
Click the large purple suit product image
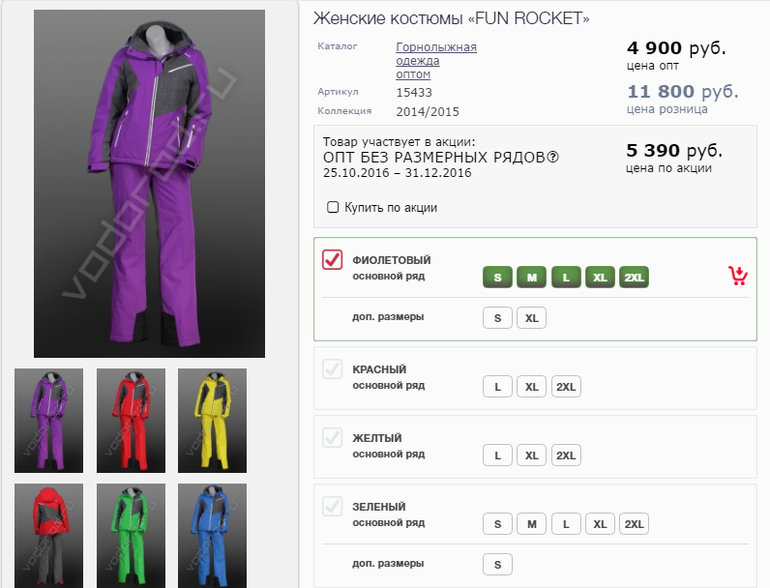pos(149,184)
